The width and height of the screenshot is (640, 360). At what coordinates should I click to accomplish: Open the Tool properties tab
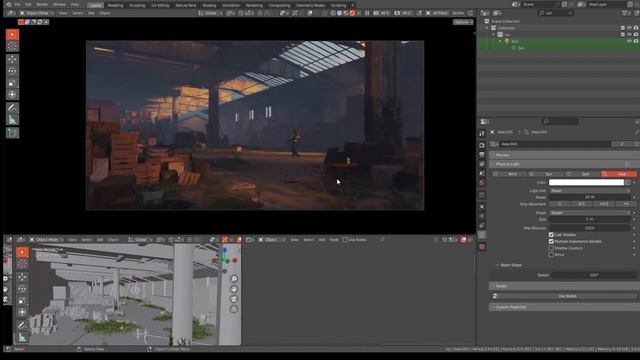click(482, 133)
